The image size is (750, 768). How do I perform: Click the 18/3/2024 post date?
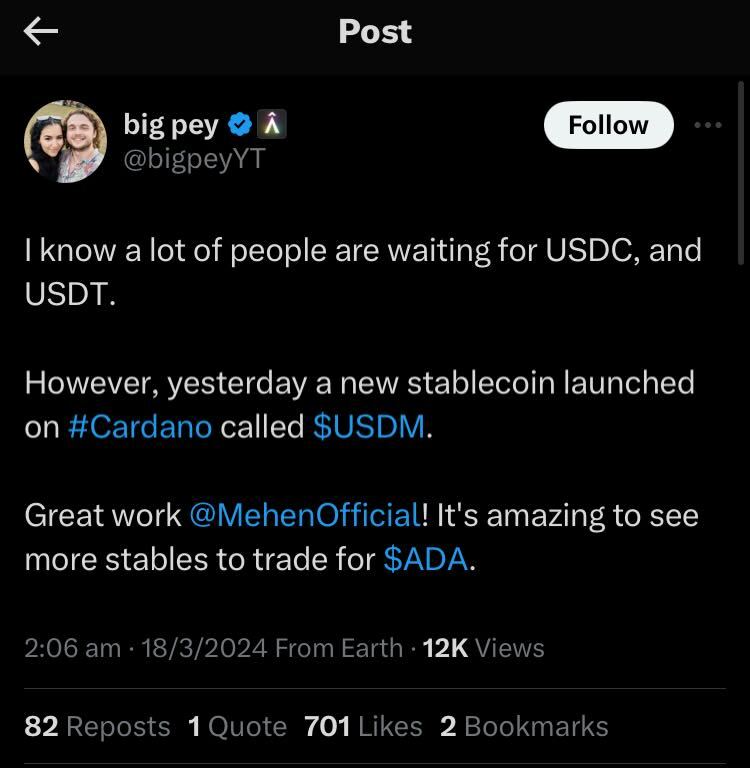pyautogui.click(x=204, y=648)
